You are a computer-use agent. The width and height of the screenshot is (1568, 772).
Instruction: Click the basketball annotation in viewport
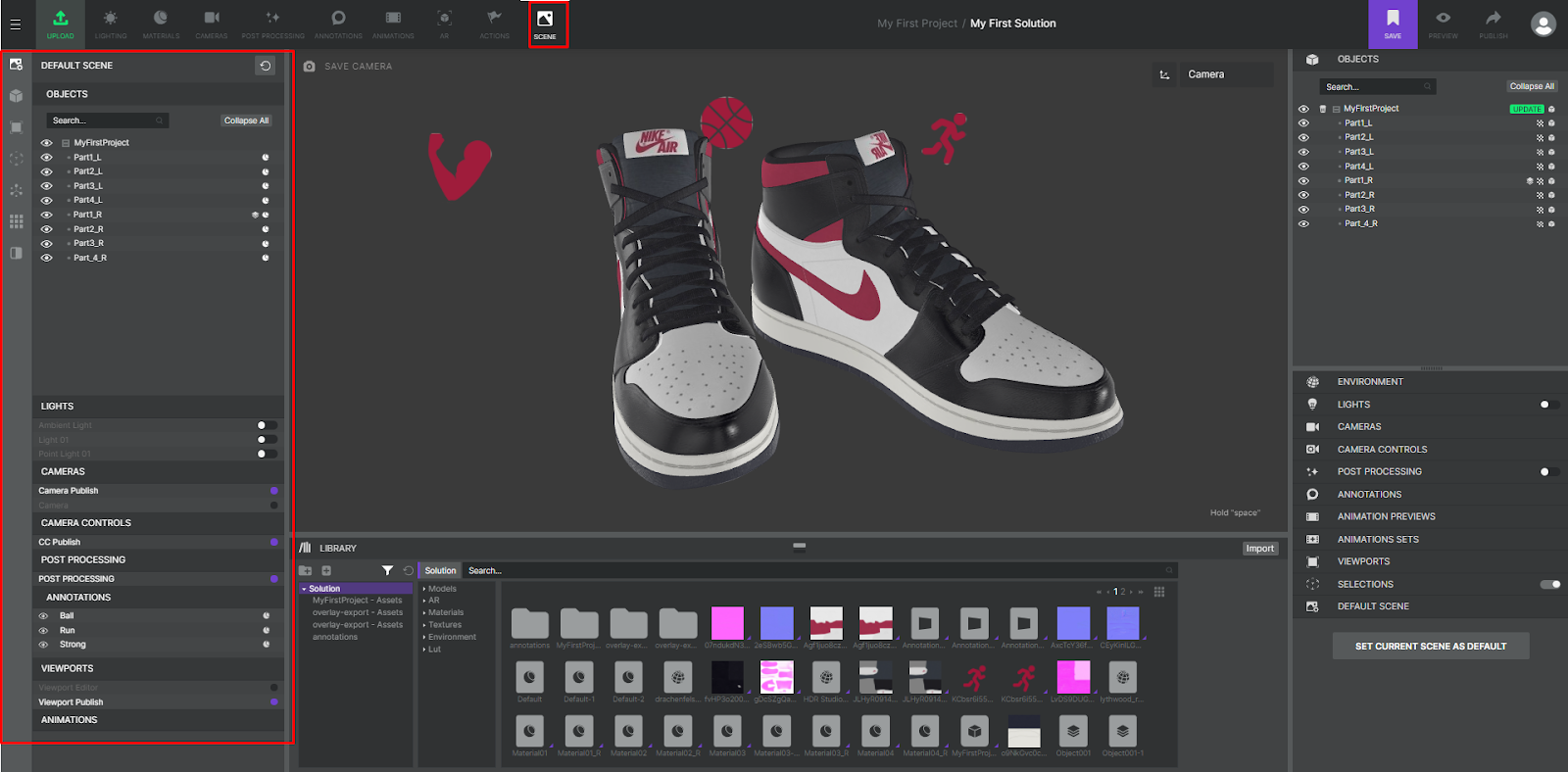(726, 122)
